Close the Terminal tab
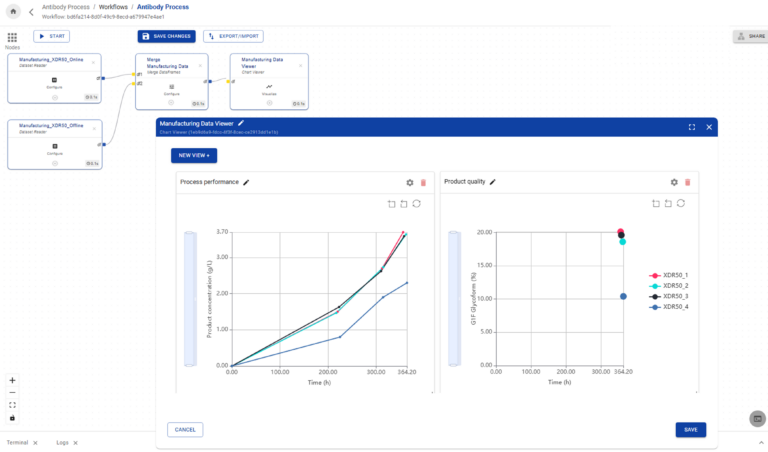 (35, 442)
